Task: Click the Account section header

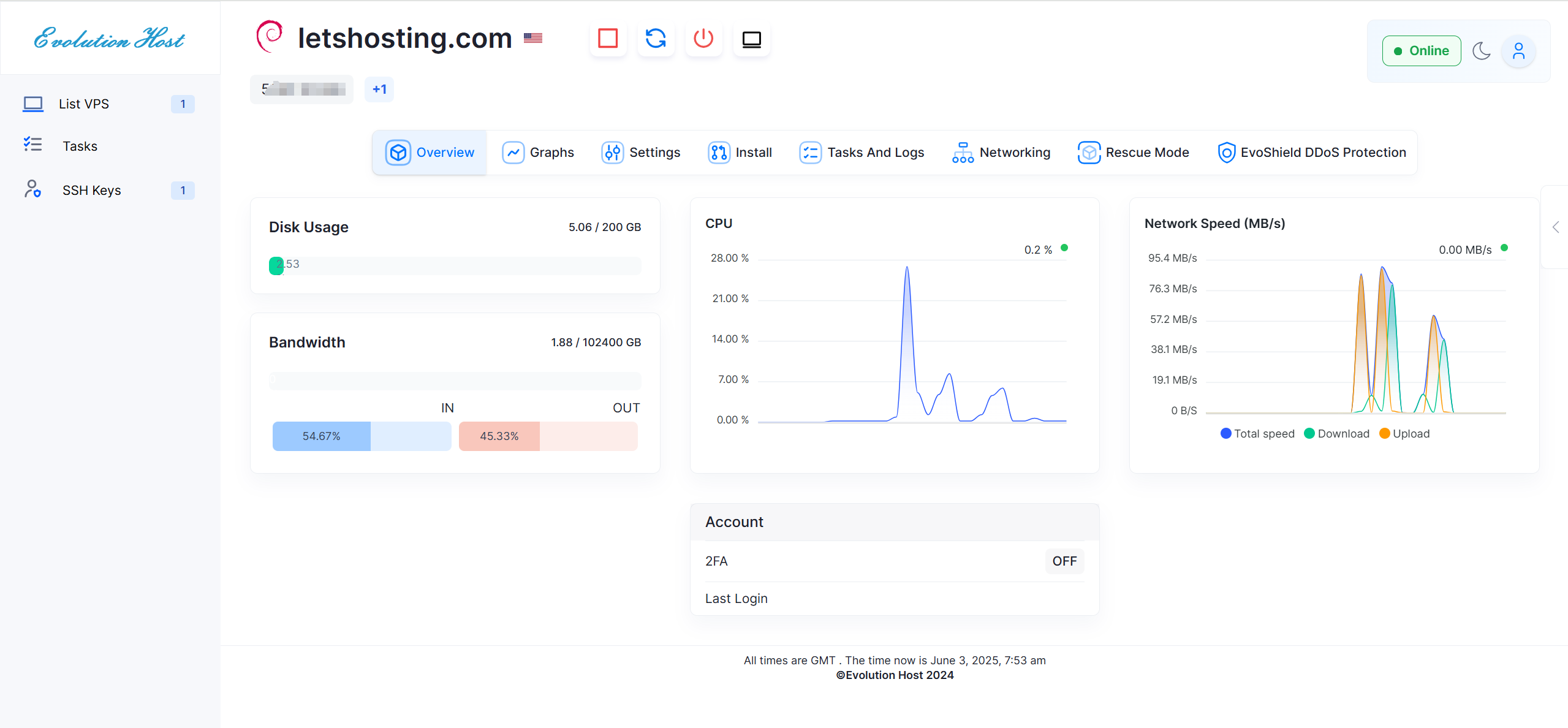Action: (x=895, y=522)
